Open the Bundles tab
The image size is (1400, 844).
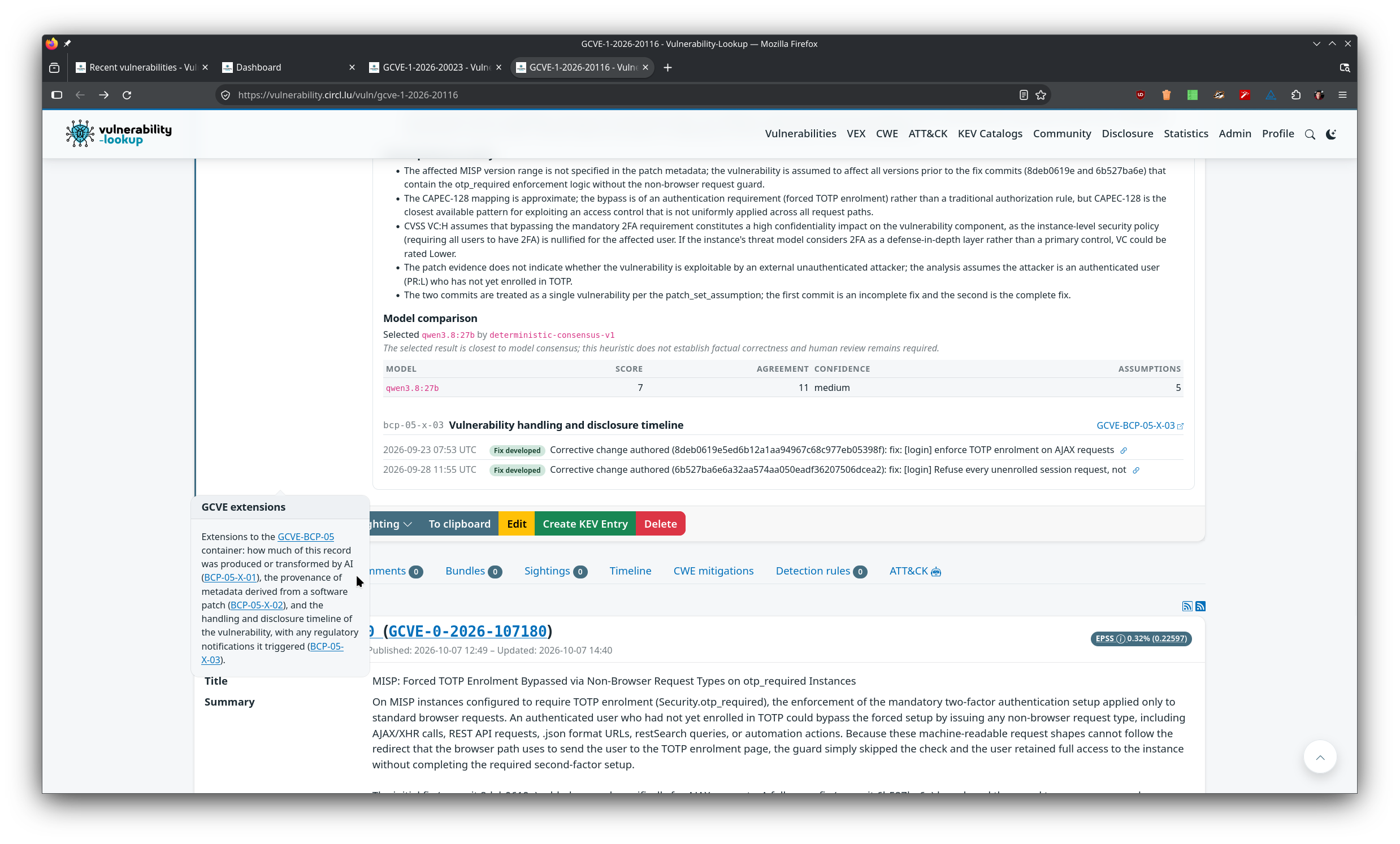coord(473,571)
